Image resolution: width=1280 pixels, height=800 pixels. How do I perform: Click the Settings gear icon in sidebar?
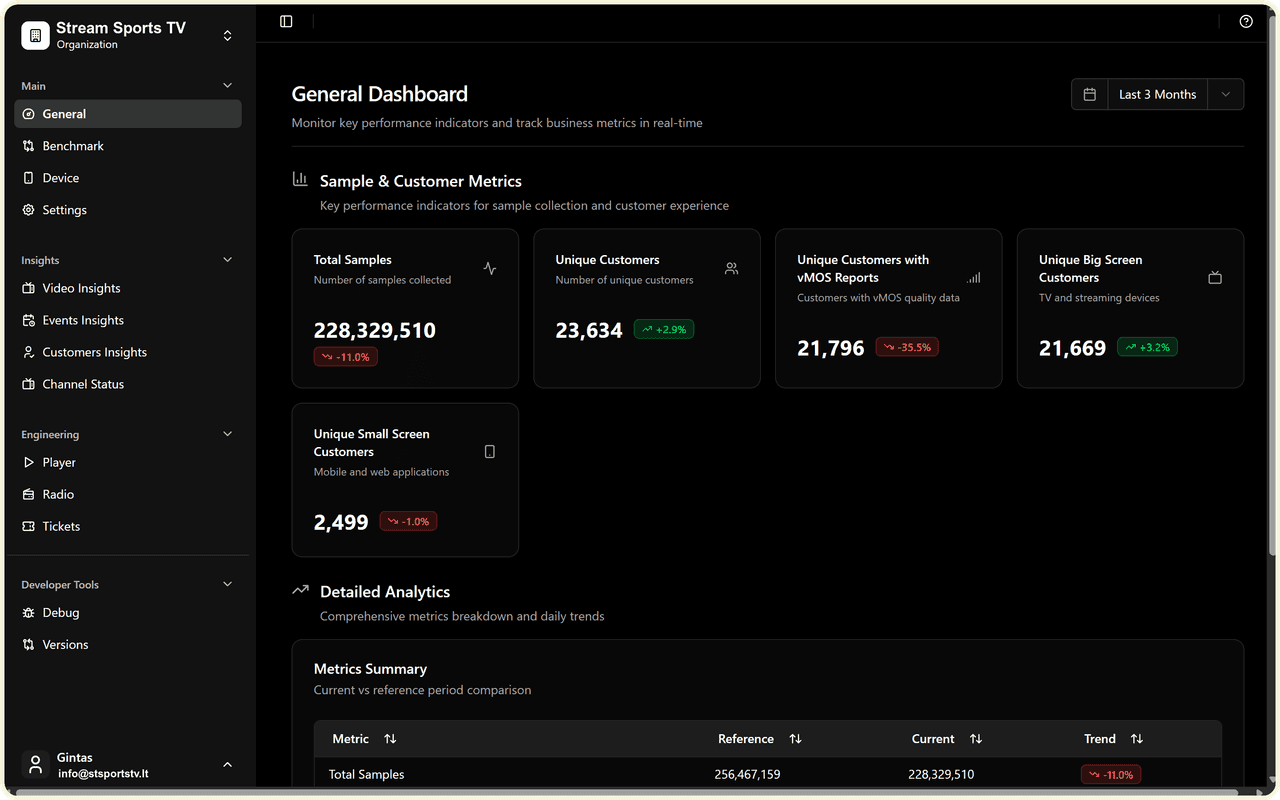29,210
